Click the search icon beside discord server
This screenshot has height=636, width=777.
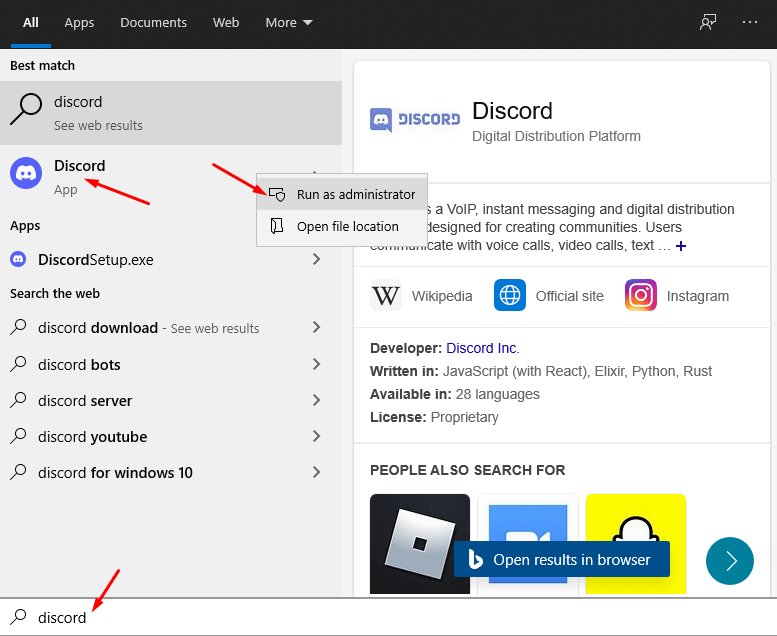(x=18, y=400)
